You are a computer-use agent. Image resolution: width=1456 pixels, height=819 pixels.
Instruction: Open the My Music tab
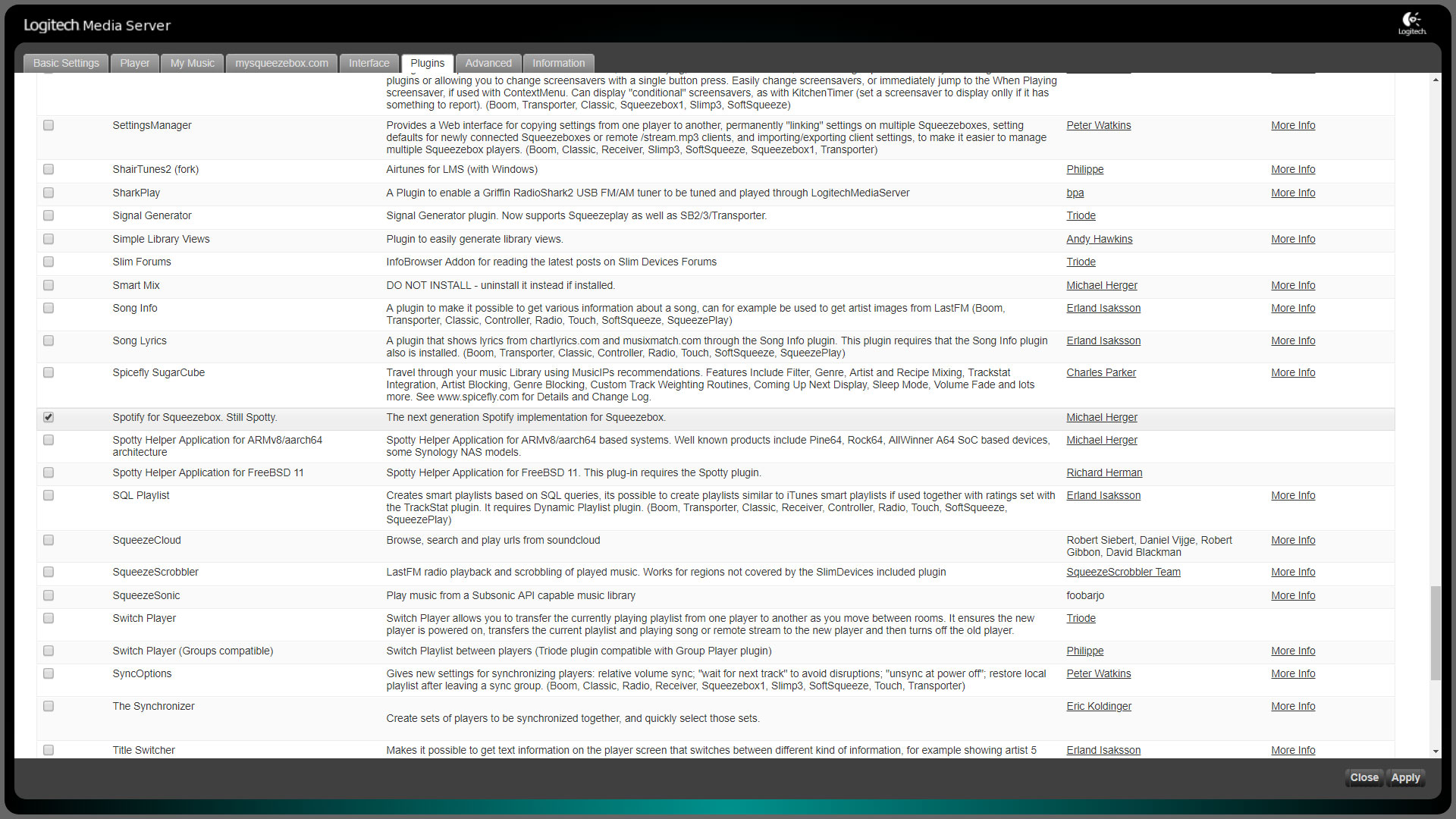[193, 63]
